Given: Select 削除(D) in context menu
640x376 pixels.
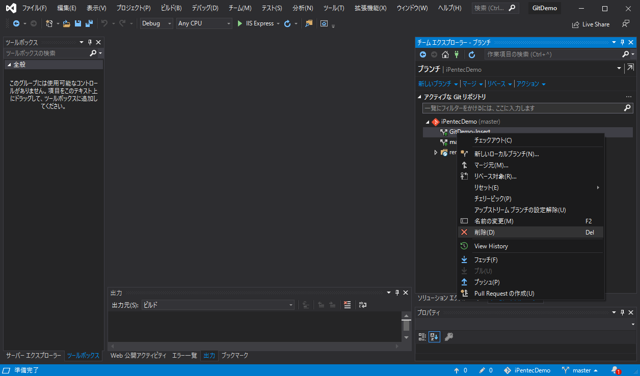Looking at the screenshot, I should 530,232.
